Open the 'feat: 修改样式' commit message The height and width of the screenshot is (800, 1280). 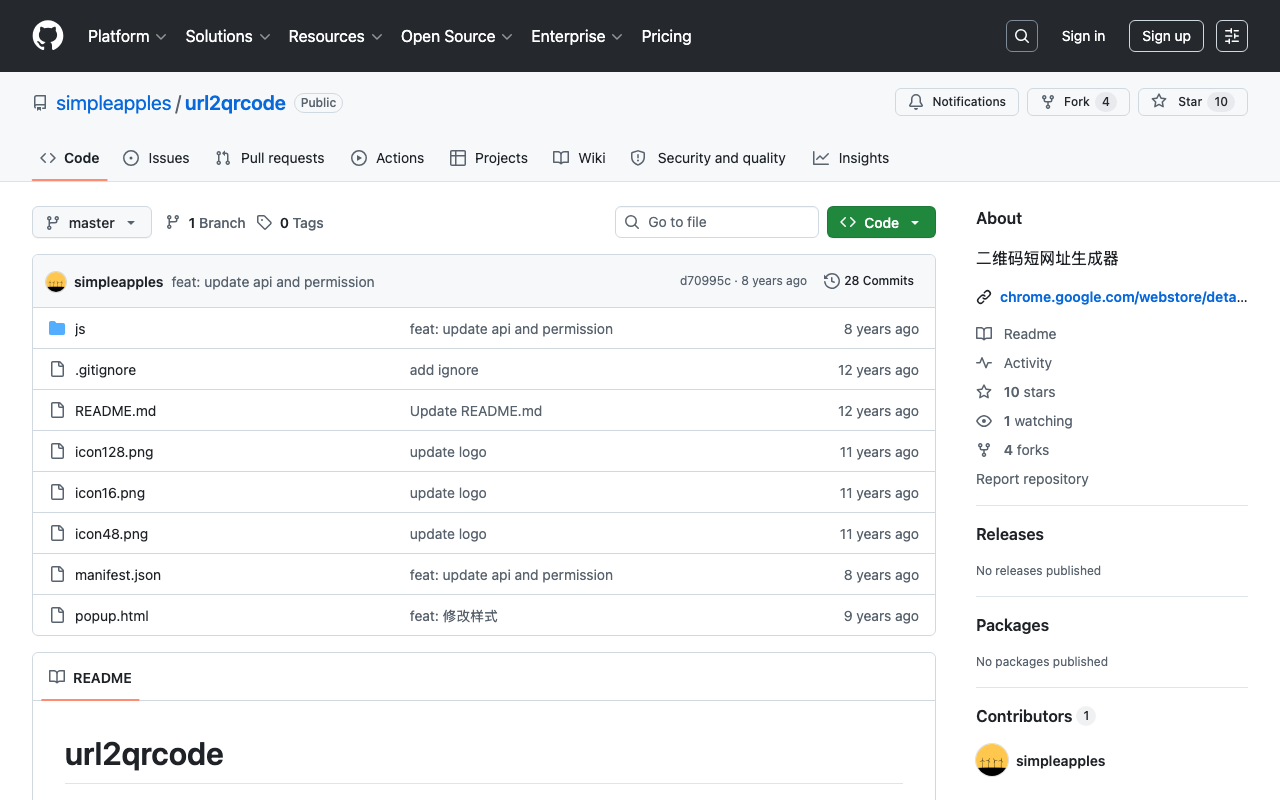coord(454,616)
